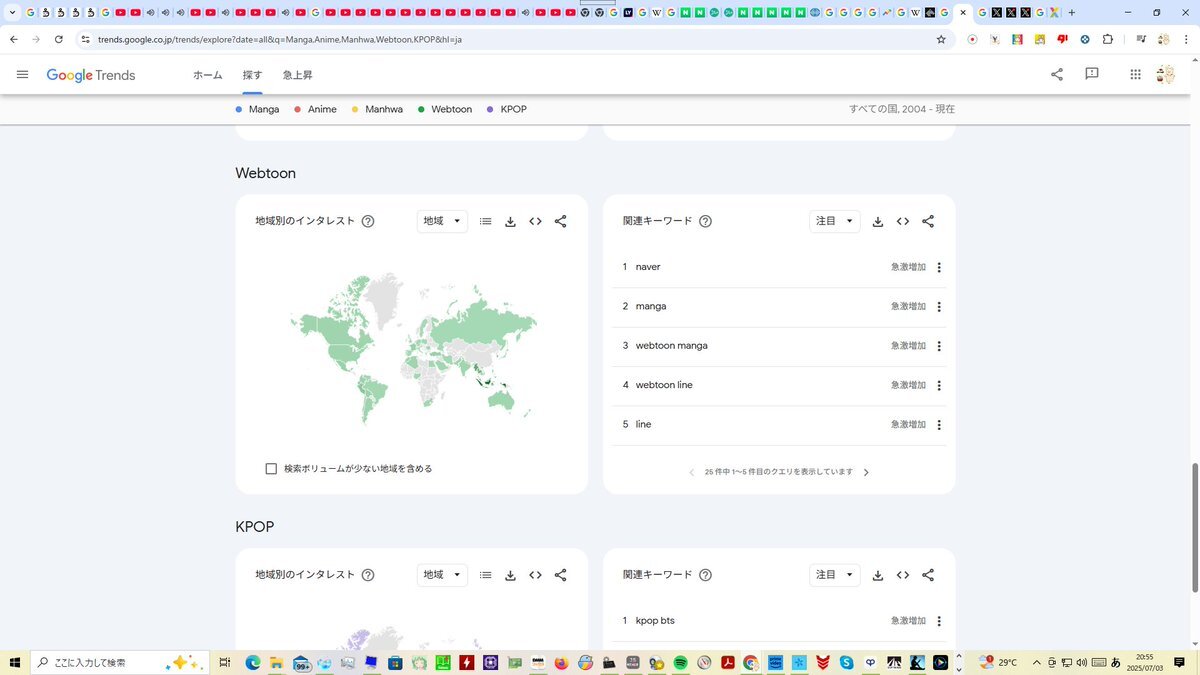
Task: Click the Webtoon term in legend
Action: [x=452, y=109]
